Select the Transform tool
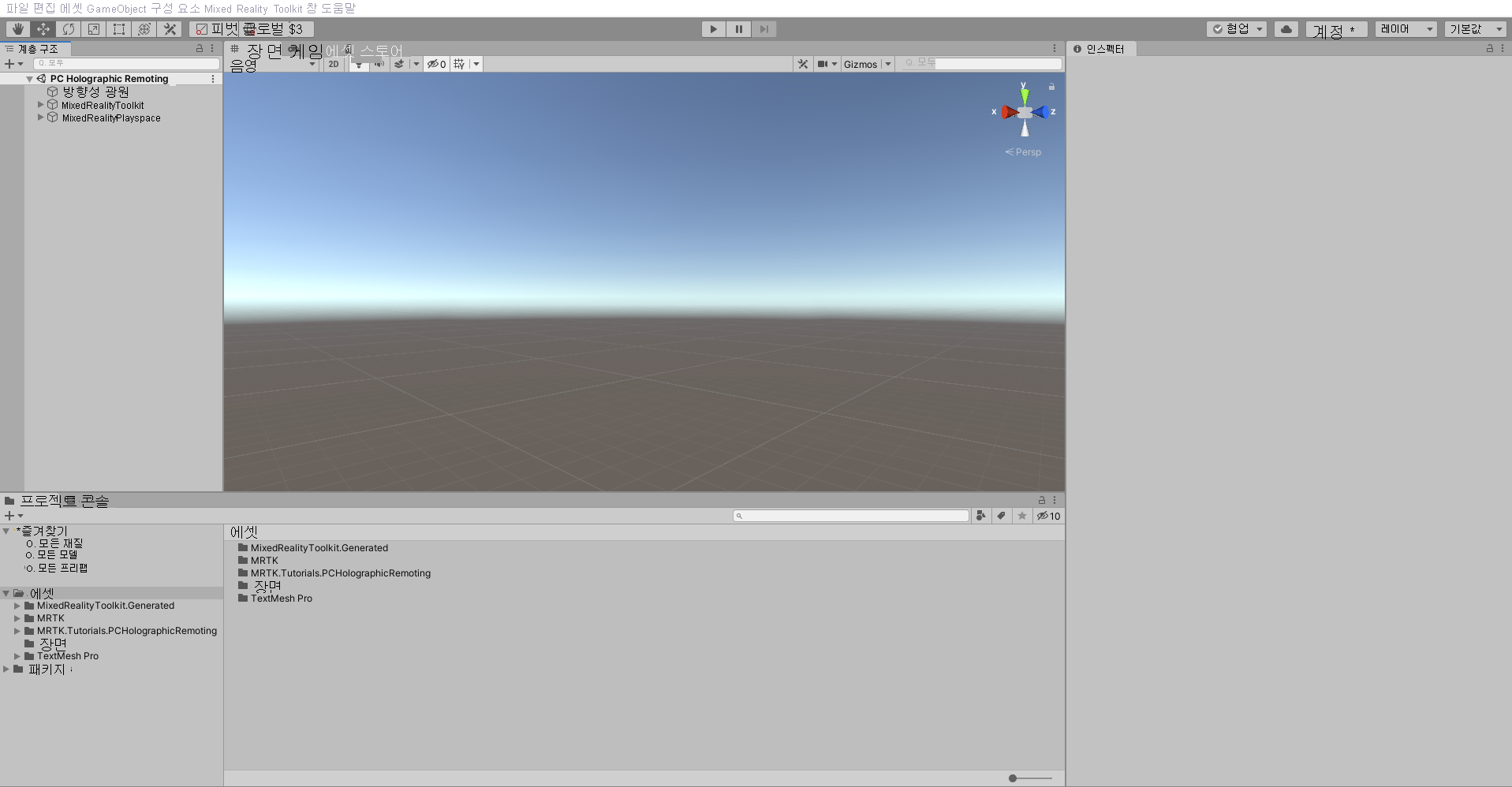1512x787 pixels. (x=144, y=29)
